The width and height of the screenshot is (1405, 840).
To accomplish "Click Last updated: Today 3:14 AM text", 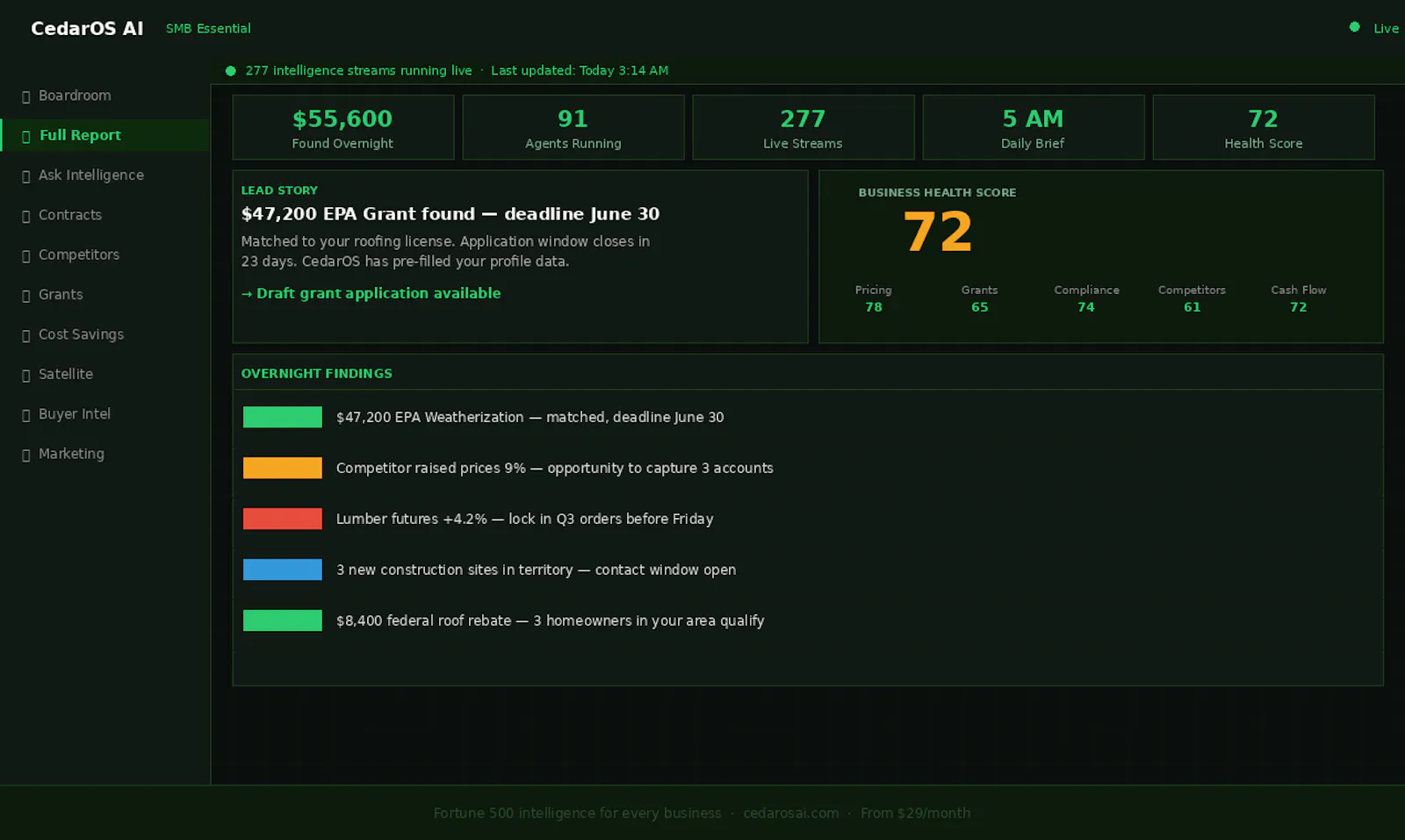I will (580, 70).
